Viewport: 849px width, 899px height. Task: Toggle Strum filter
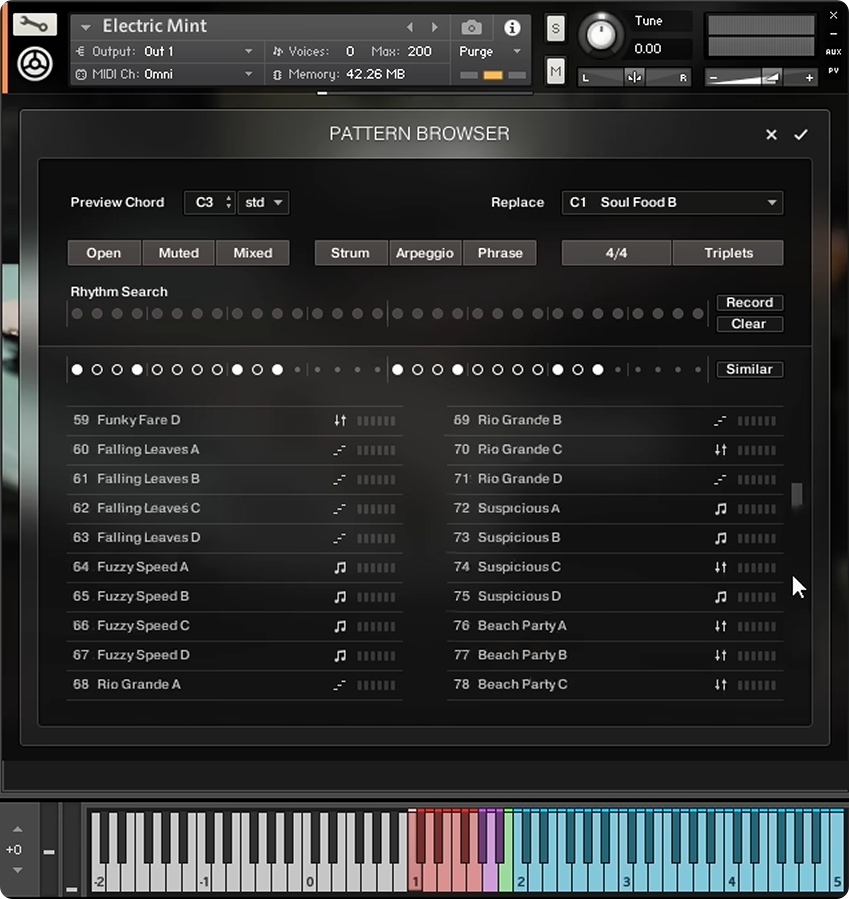(350, 253)
